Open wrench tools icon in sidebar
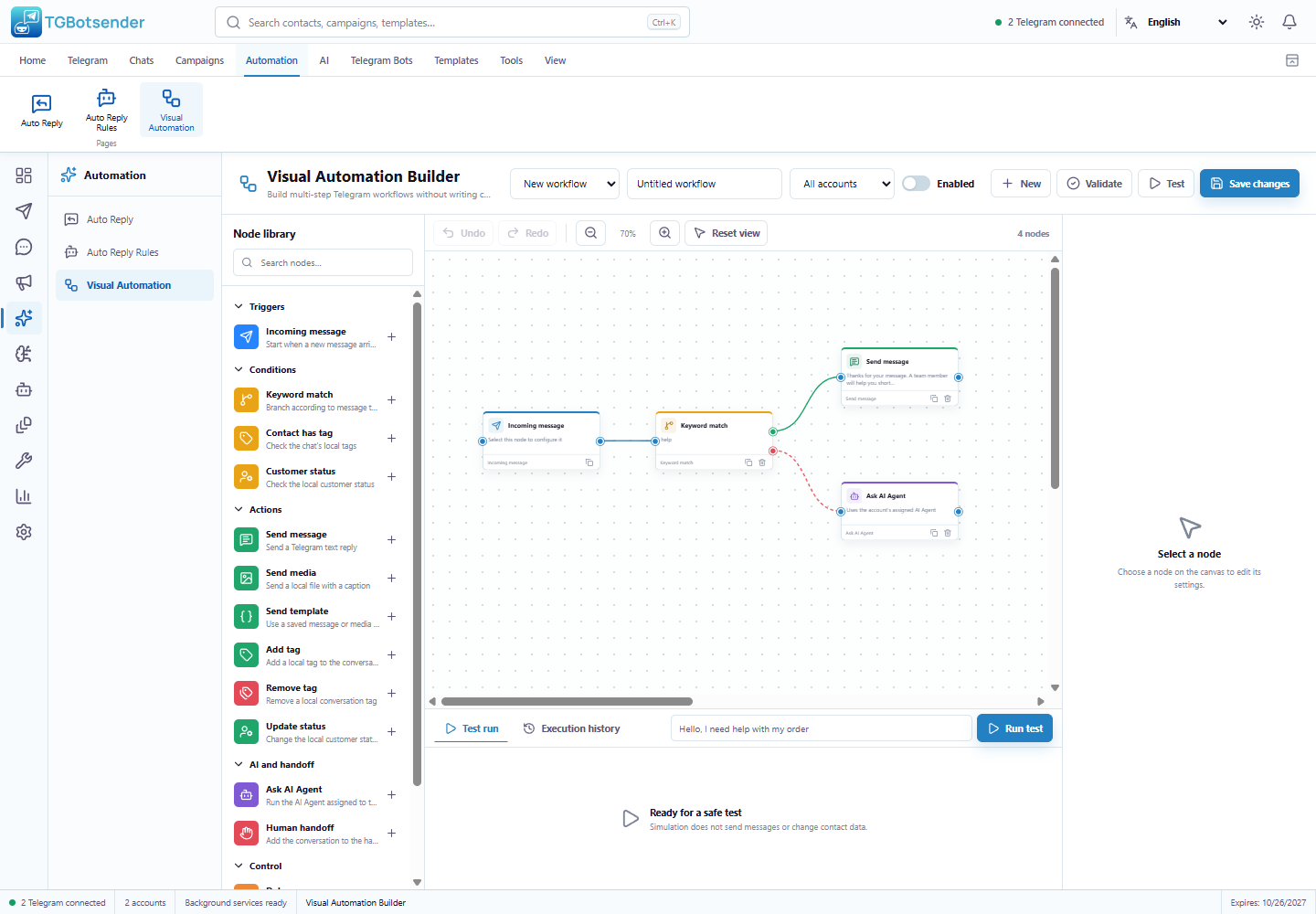Viewport: 1316px width, 914px height. pyautogui.click(x=24, y=461)
